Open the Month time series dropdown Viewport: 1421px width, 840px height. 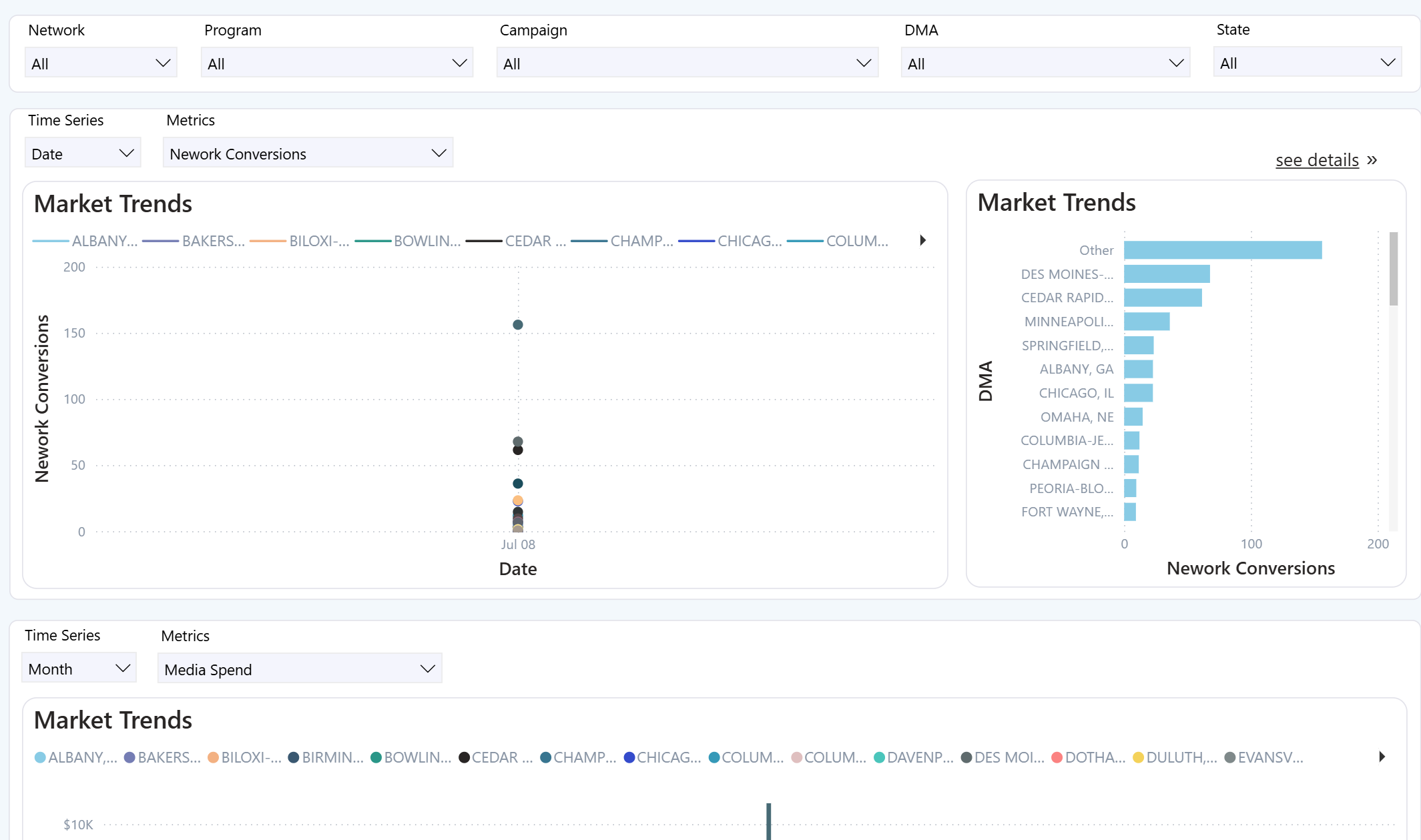(79, 669)
